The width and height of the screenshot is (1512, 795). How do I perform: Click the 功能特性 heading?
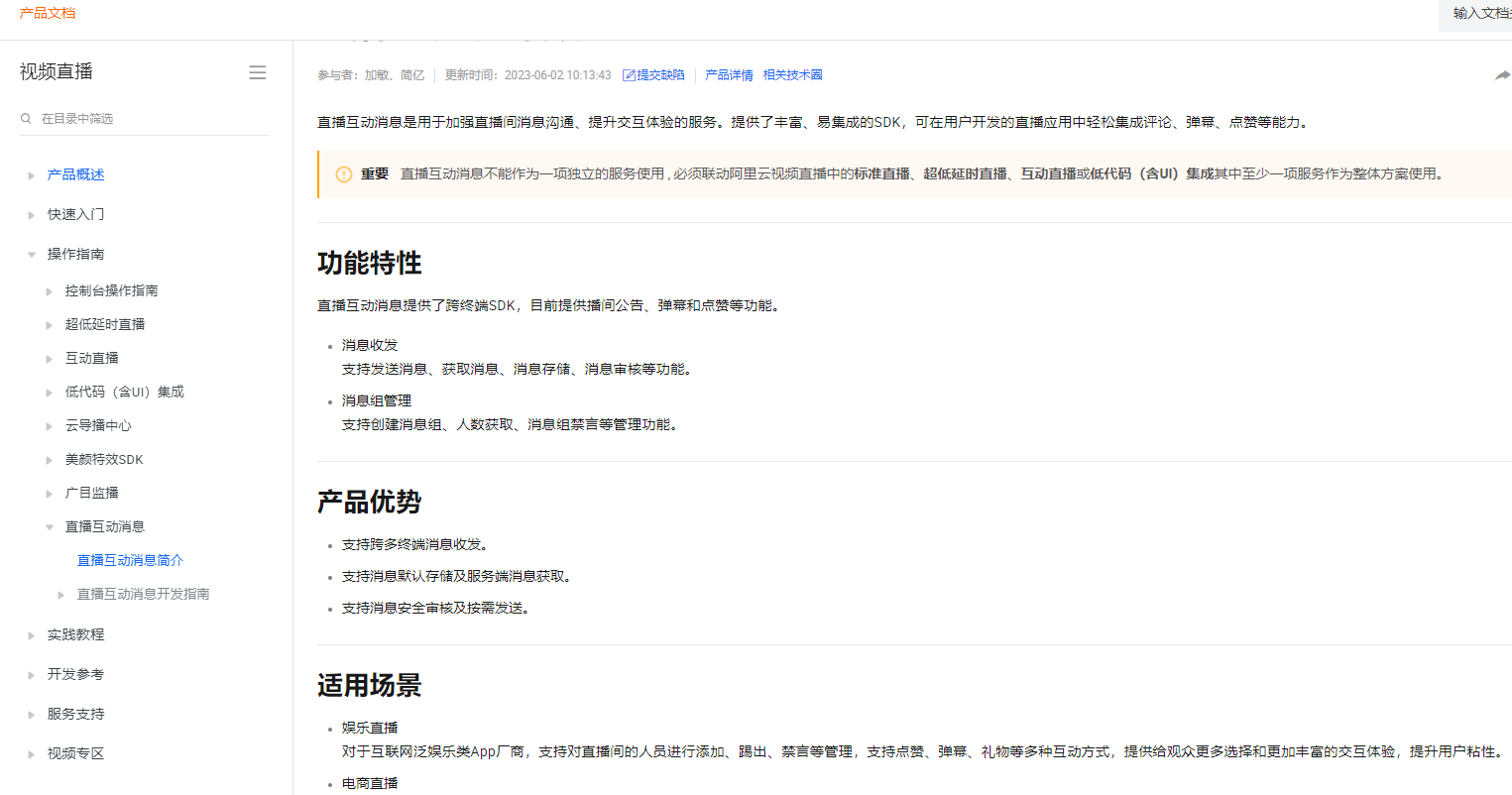point(370,263)
